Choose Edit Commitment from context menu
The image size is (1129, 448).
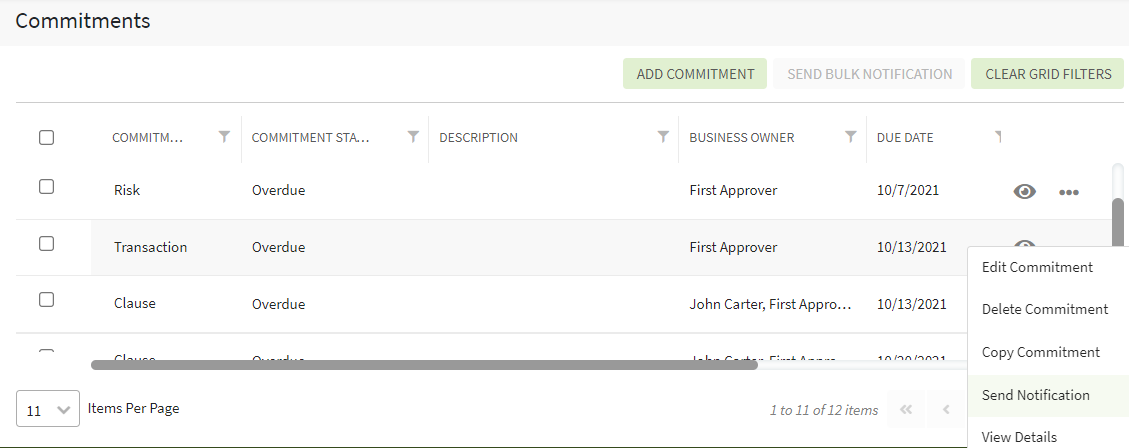1037,267
